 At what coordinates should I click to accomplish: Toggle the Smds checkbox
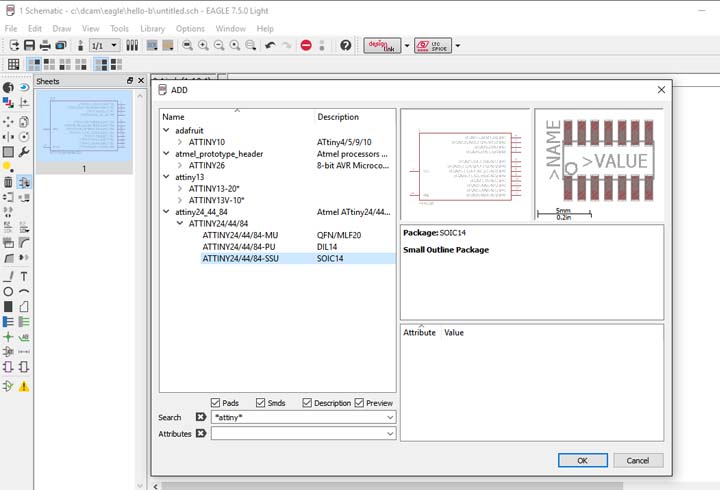point(260,403)
